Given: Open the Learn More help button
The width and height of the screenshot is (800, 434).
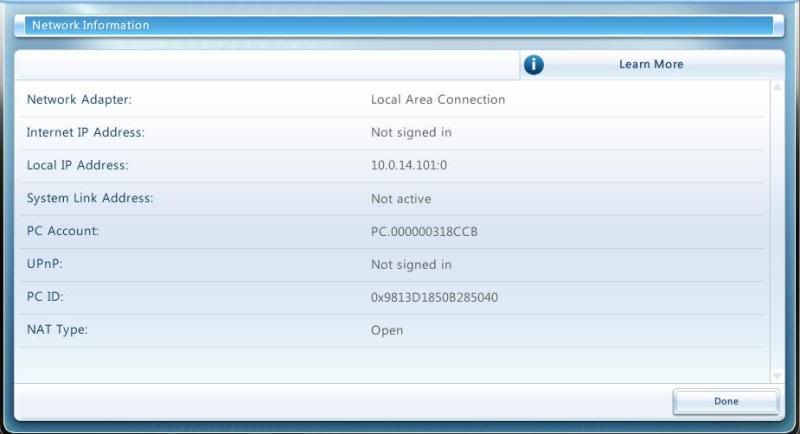Looking at the screenshot, I should 652,65.
